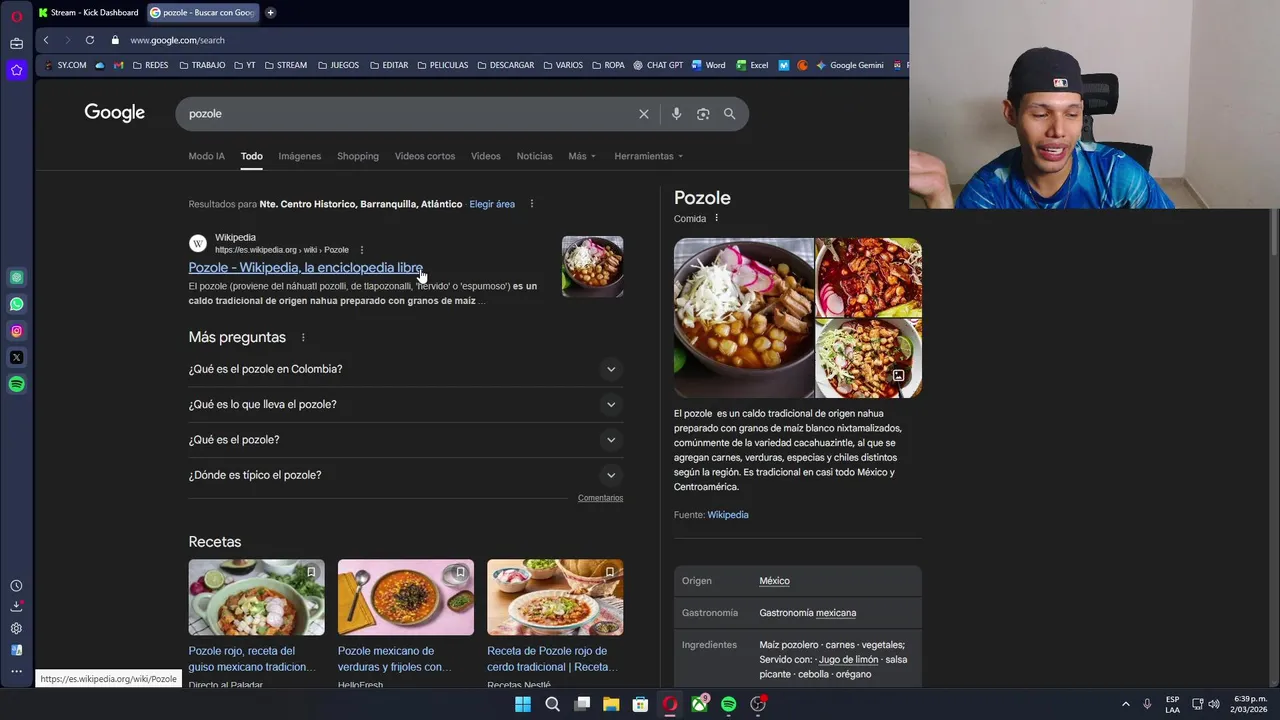1280x720 pixels.
Task: Open Settings gear in Opera sidebar
Action: coord(16,629)
